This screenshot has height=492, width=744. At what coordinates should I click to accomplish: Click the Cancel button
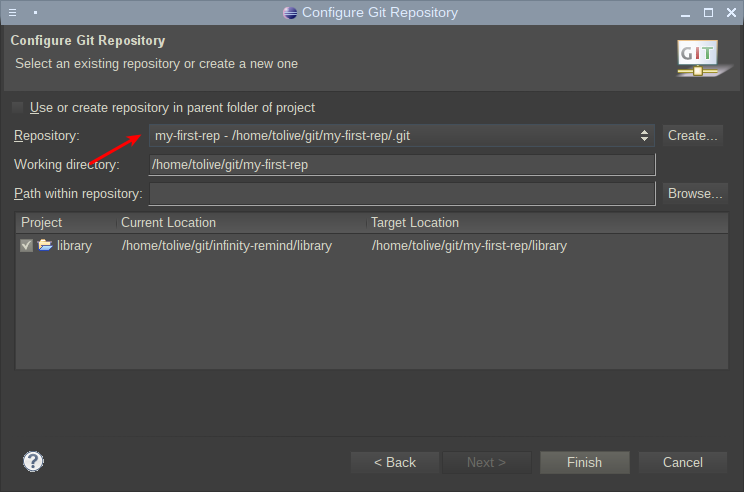pyautogui.click(x=682, y=462)
